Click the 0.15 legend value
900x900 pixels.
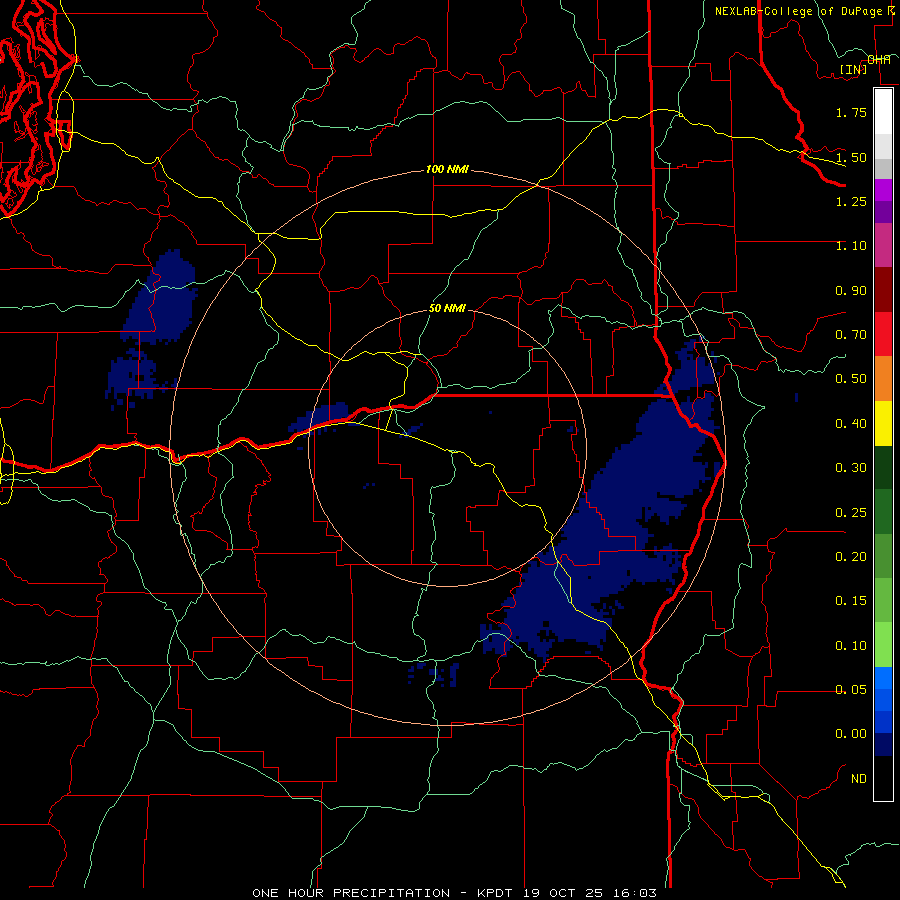[851, 601]
